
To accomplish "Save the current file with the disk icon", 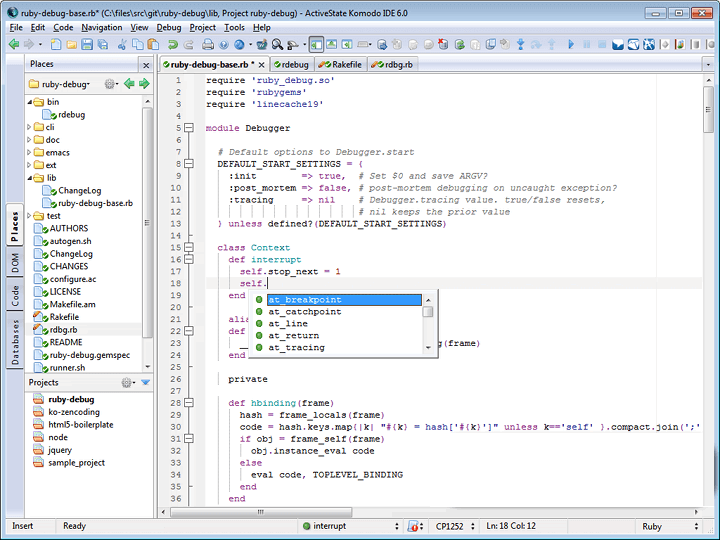I will [87, 45].
